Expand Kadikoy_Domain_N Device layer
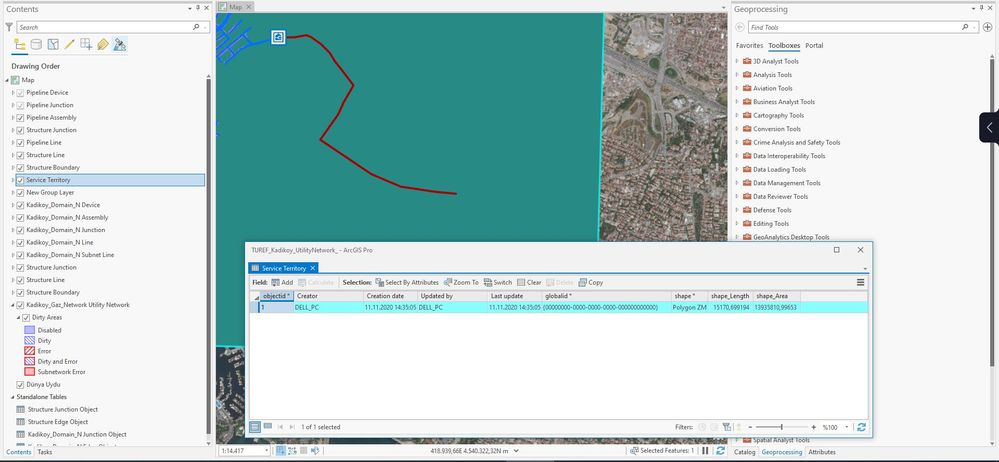The image size is (999, 462). (13, 205)
